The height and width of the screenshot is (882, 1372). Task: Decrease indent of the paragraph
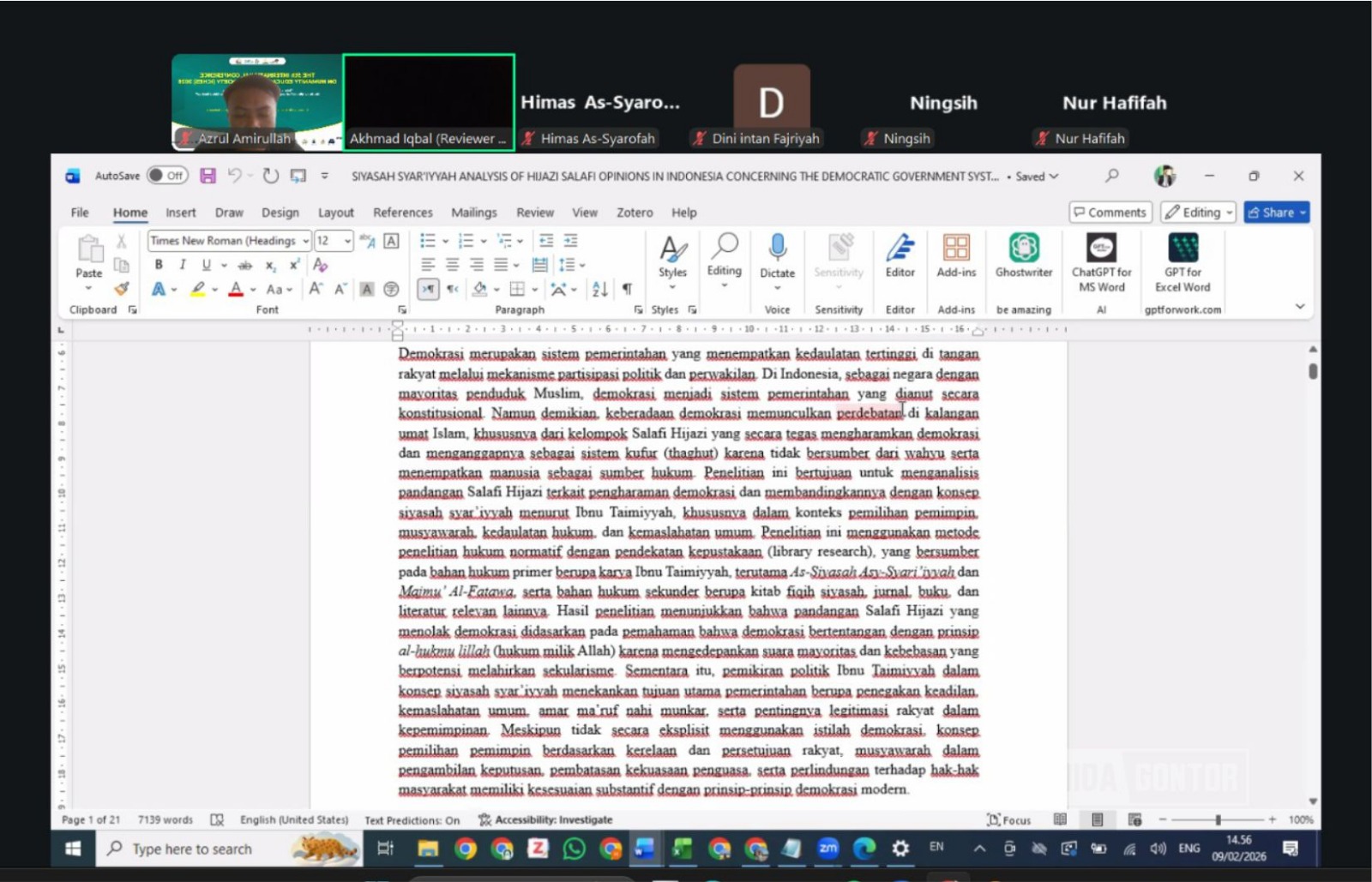click(x=546, y=241)
